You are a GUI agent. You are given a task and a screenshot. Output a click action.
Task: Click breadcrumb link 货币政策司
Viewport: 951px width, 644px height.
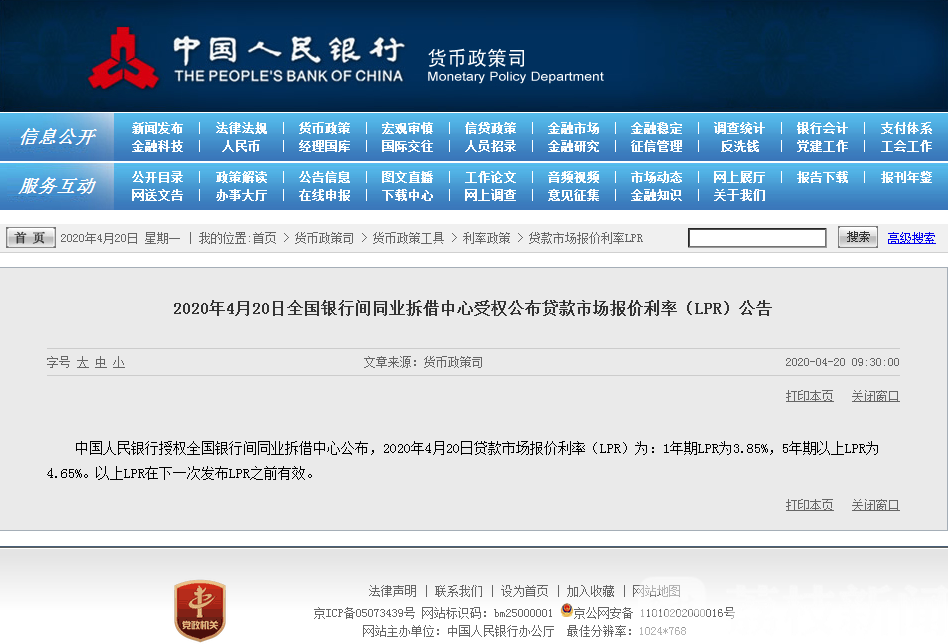pyautogui.click(x=324, y=238)
